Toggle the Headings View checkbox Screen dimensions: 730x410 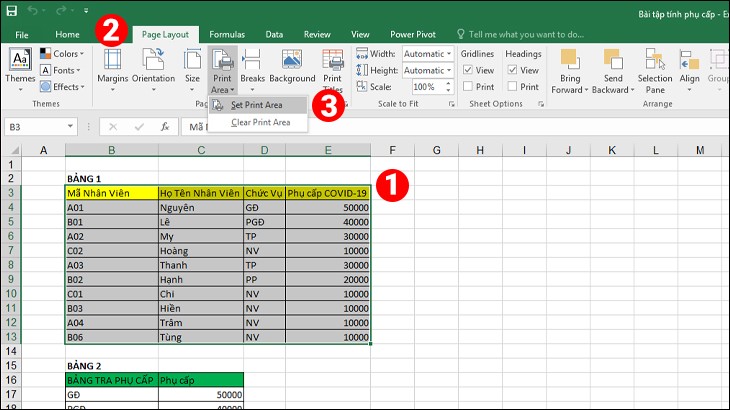(513, 70)
